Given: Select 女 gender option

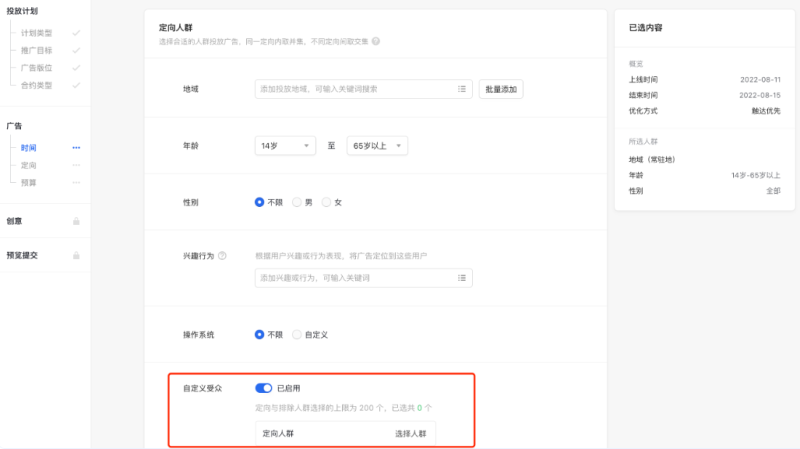Looking at the screenshot, I should coord(326,202).
